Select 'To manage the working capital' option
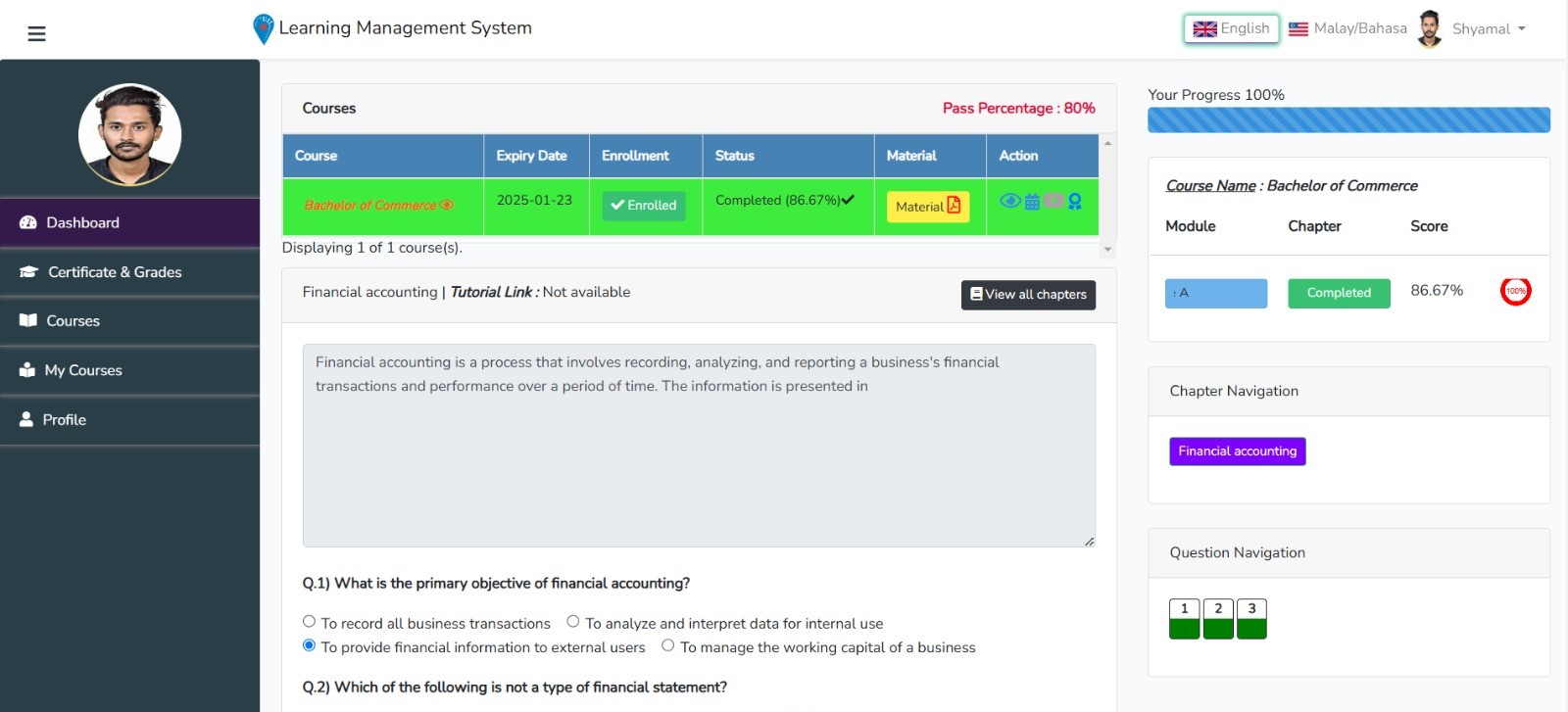Image resolution: width=1568 pixels, height=712 pixels. pyautogui.click(x=668, y=645)
